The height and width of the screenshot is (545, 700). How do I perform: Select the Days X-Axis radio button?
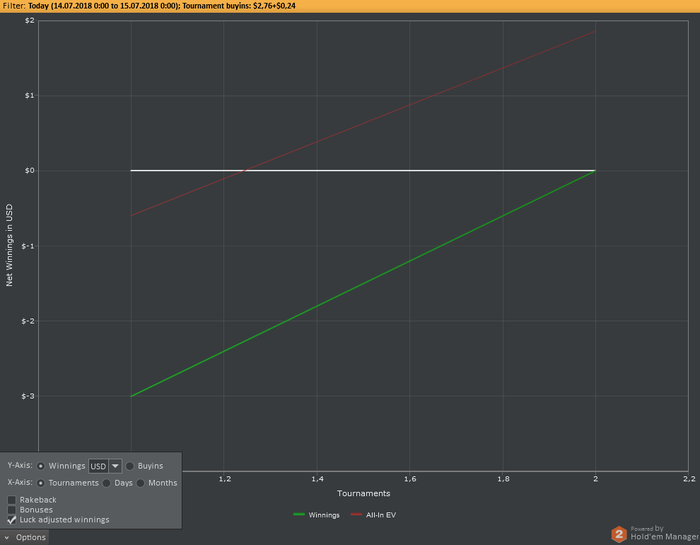[x=107, y=483]
